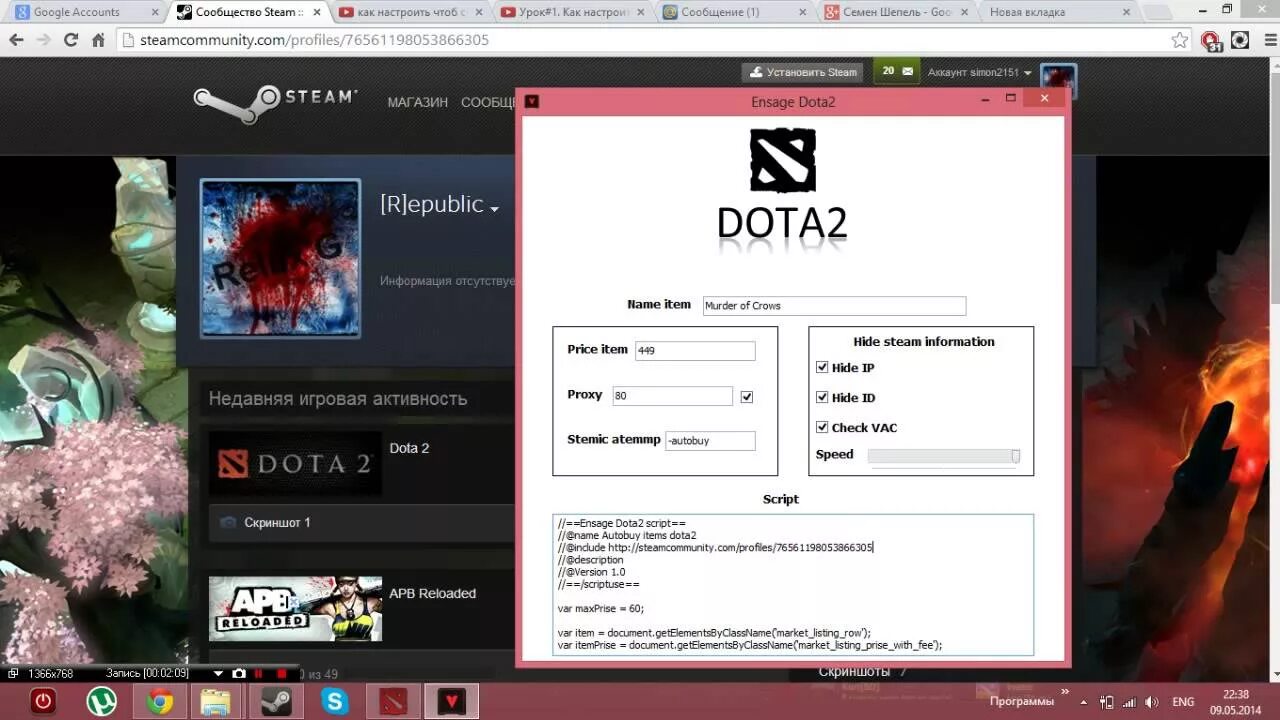This screenshot has width=1280, height=720.
Task: Click the red power icon in taskbar
Action: (43, 701)
